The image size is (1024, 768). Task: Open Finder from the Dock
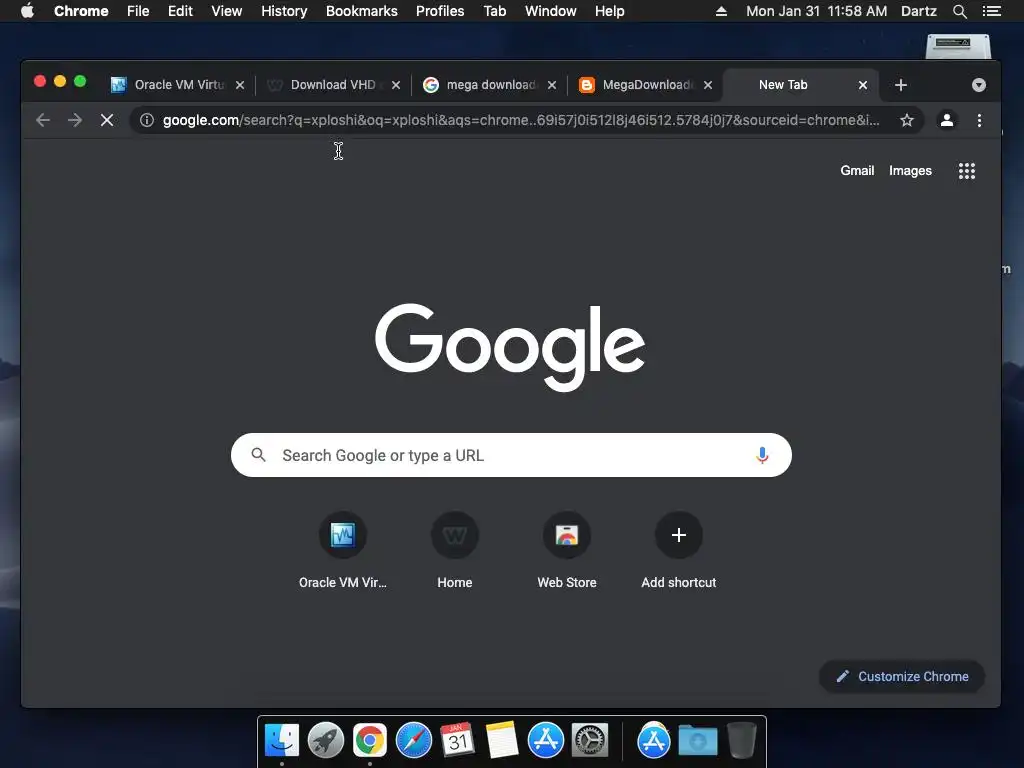pyautogui.click(x=282, y=740)
